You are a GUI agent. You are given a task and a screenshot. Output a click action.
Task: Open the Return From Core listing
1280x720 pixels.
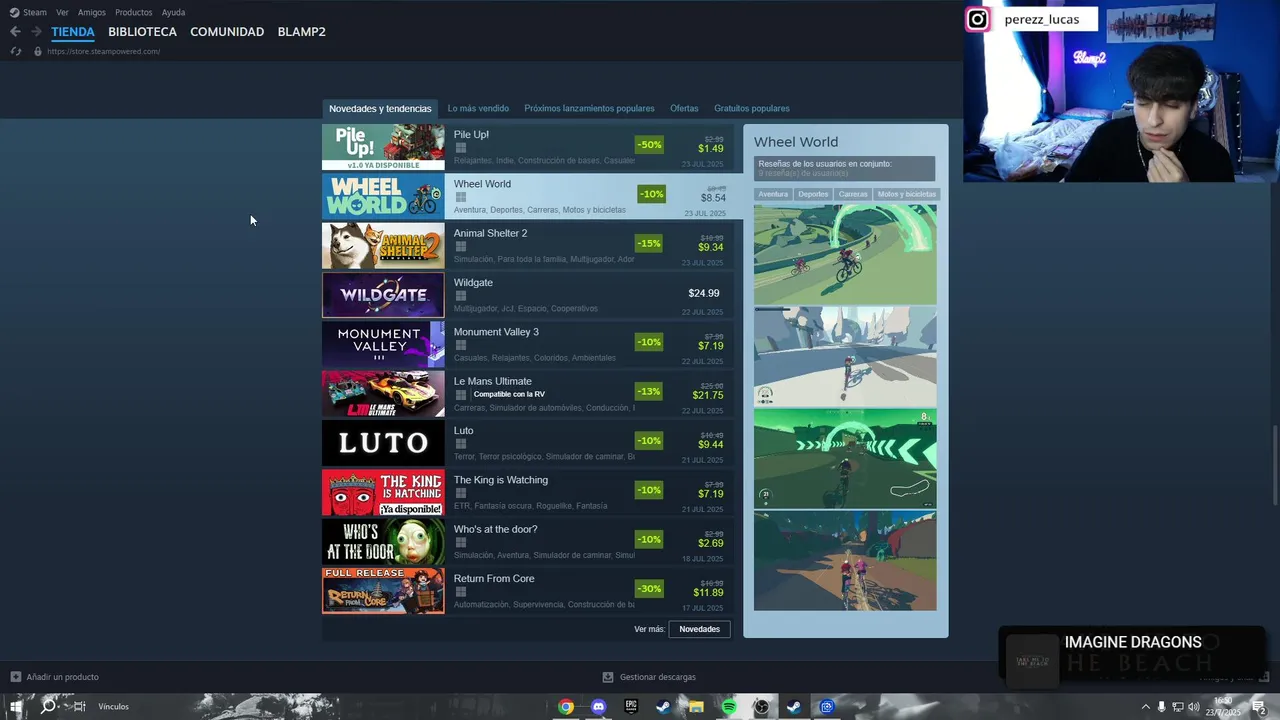coord(532,591)
